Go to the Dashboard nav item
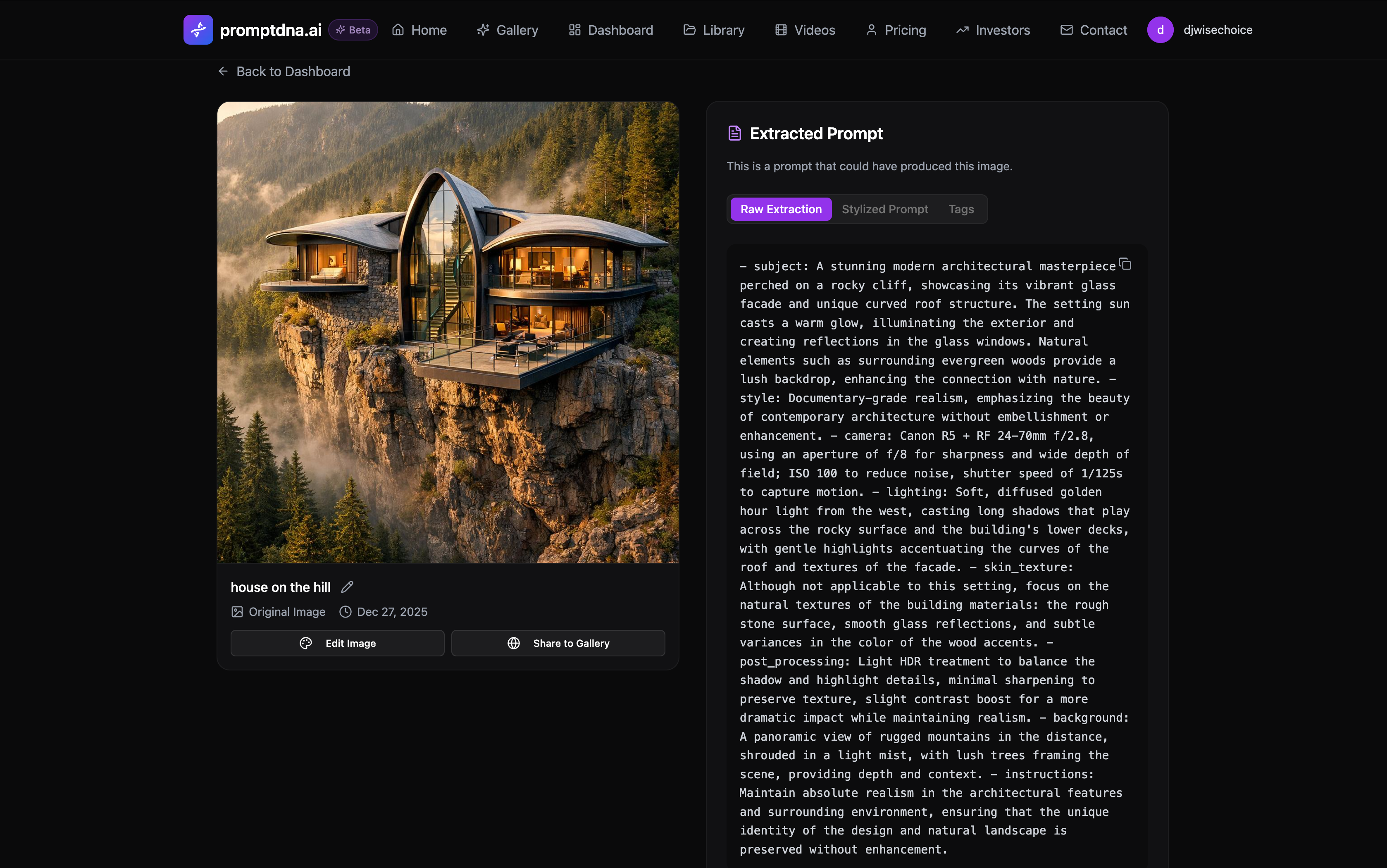Viewport: 1387px width, 868px height. [610, 30]
